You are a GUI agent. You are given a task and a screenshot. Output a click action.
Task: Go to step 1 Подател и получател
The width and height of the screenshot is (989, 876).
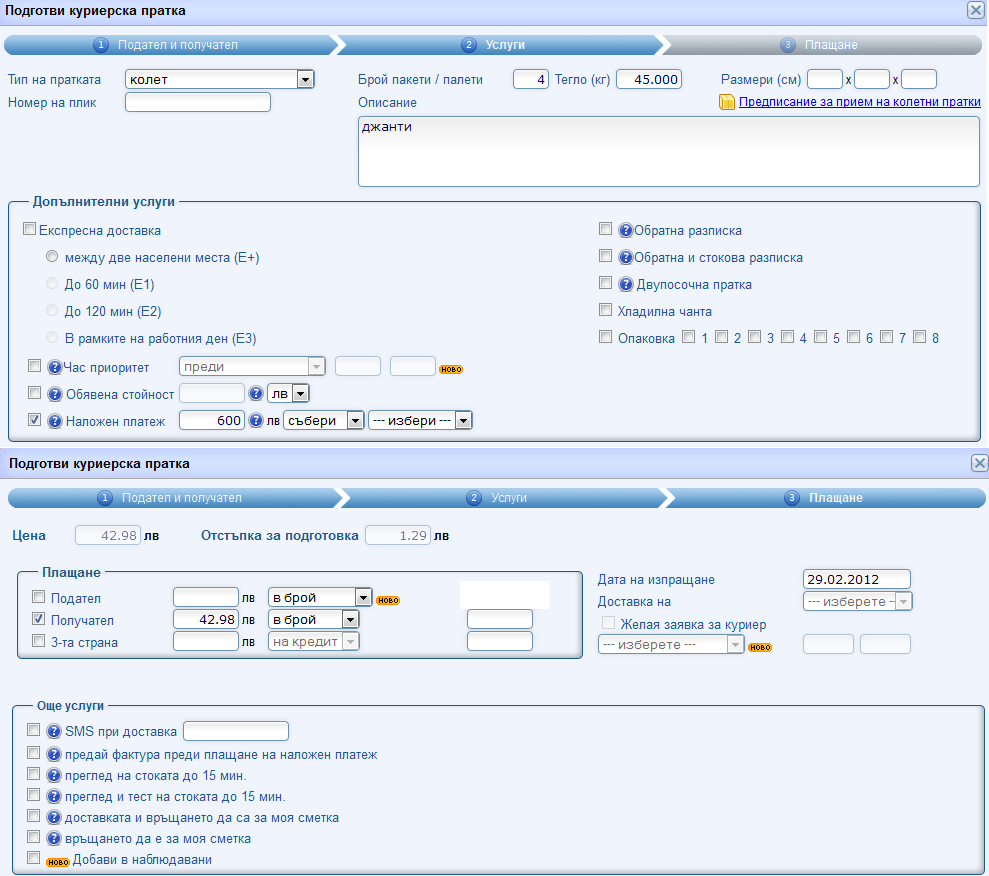(x=168, y=45)
